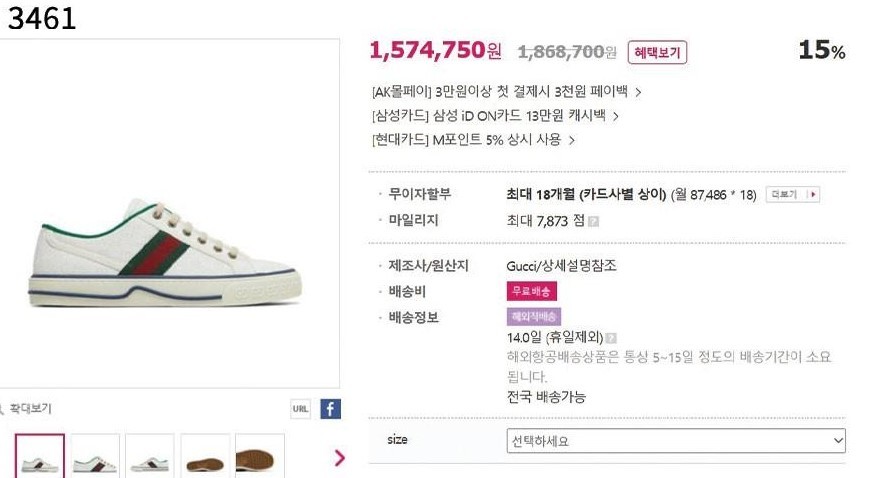The width and height of the screenshot is (873, 478).
Task: Open the mileage help question-mark icon
Action: [593, 221]
